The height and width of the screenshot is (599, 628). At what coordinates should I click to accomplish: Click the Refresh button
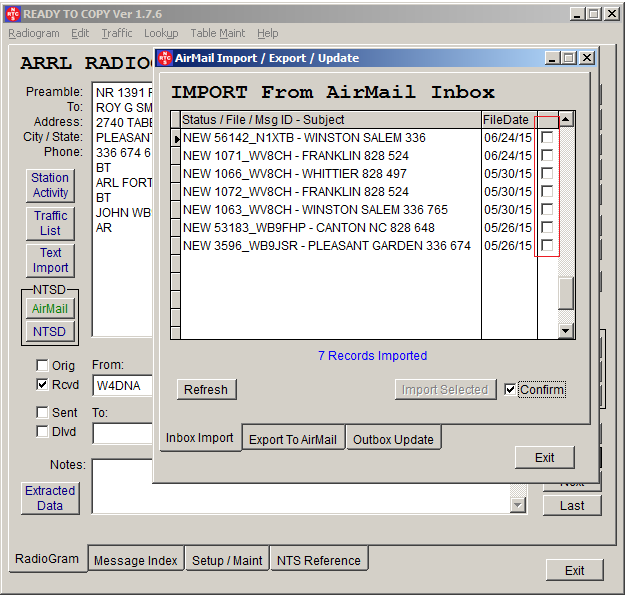(x=206, y=389)
